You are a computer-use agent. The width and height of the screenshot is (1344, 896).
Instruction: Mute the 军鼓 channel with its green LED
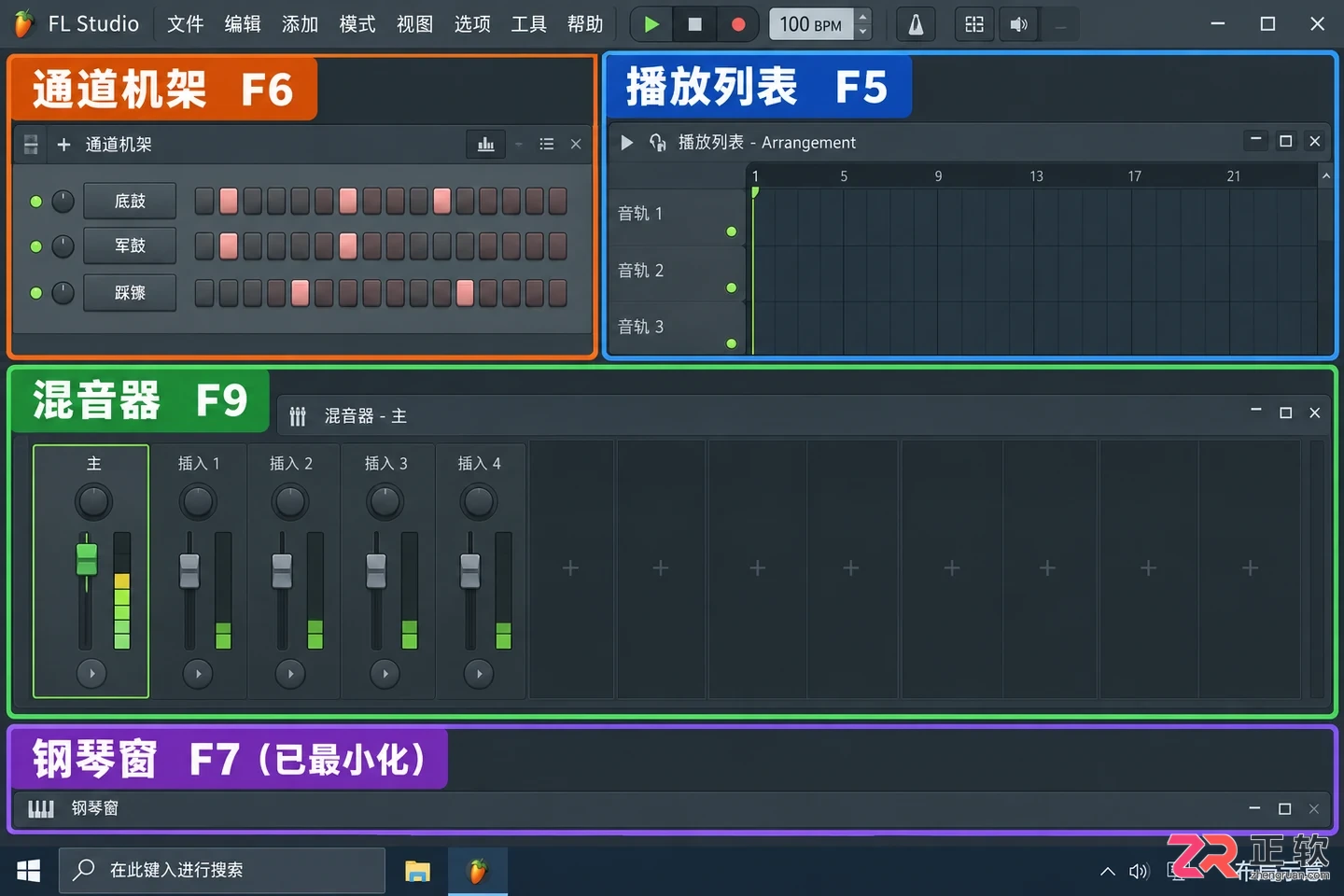(x=36, y=246)
